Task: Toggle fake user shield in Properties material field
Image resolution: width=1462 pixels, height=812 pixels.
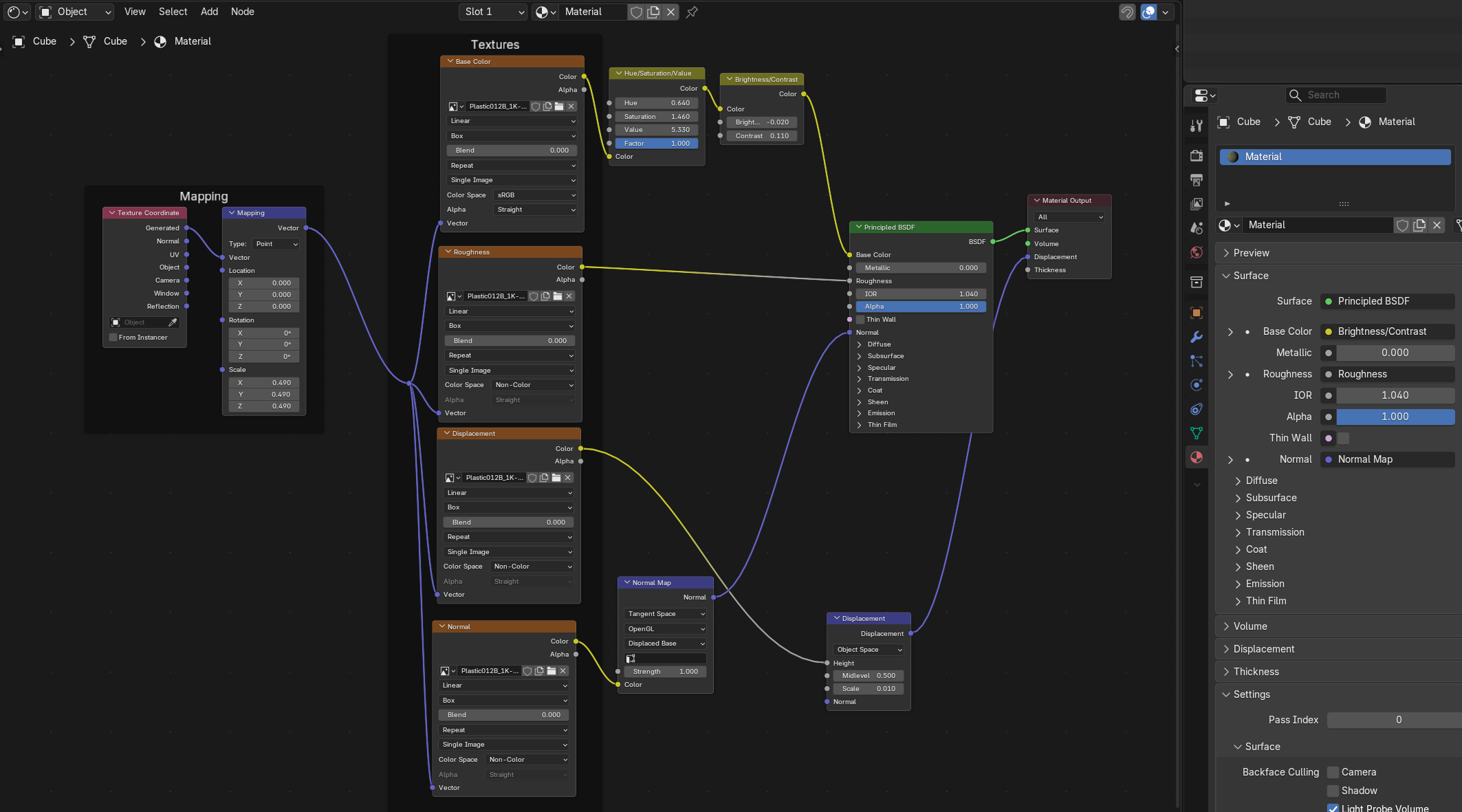Action: coord(1402,225)
